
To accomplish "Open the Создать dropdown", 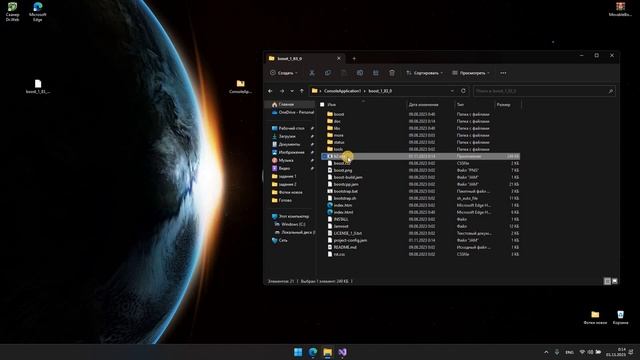I will [284, 73].
